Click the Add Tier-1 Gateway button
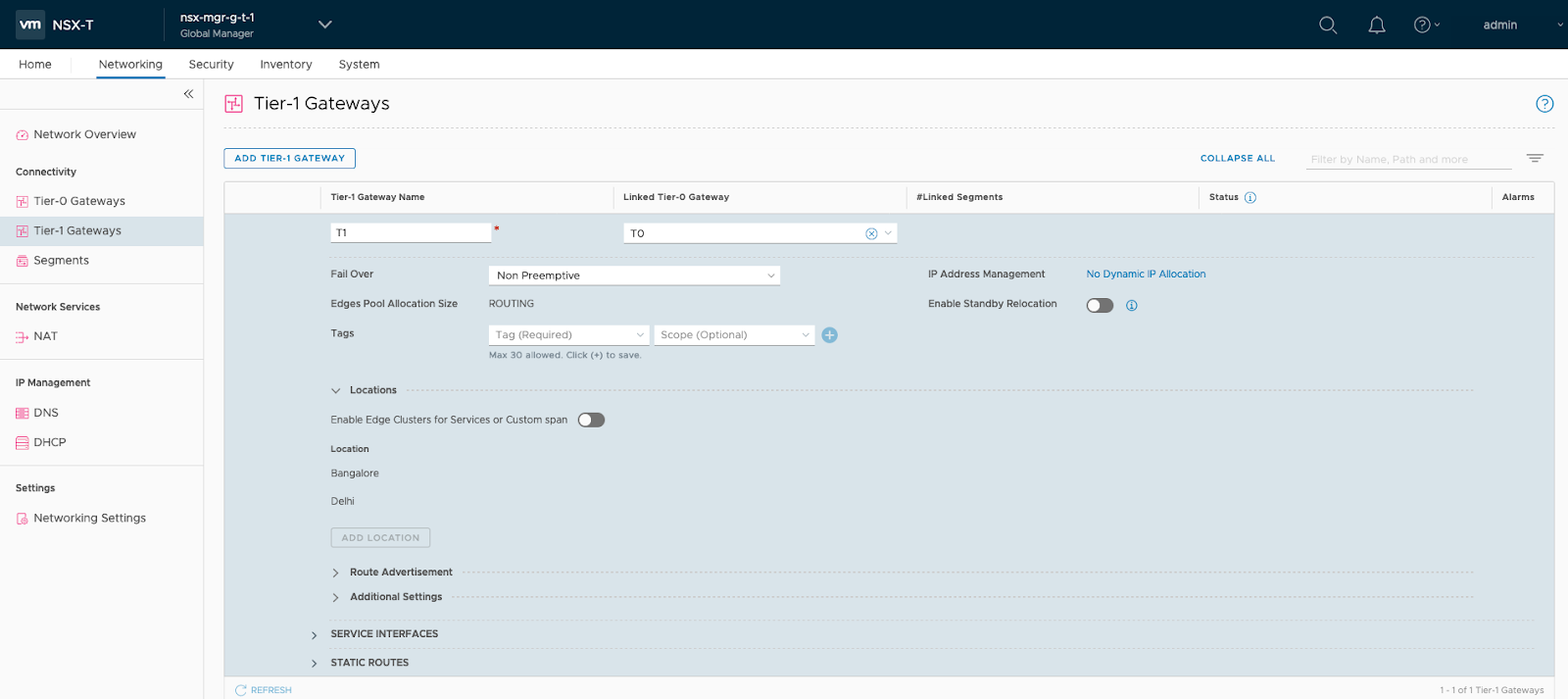Viewport: 1568px width, 699px height. [289, 158]
